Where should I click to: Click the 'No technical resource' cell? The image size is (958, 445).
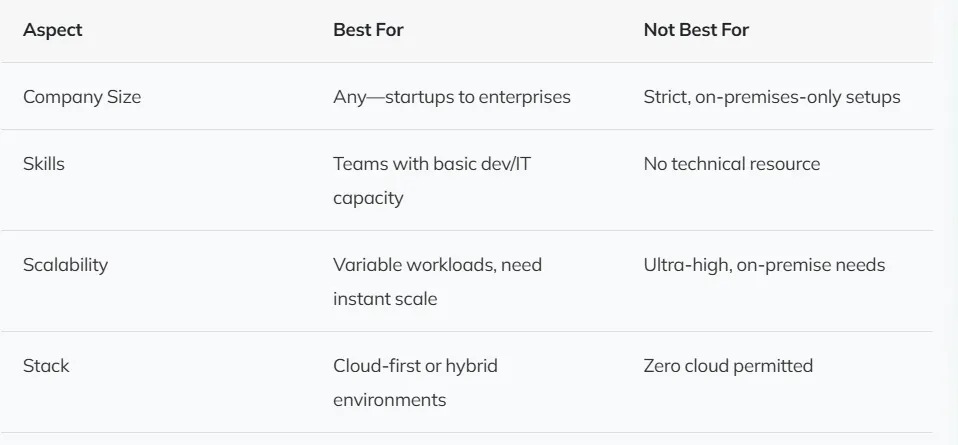pos(731,164)
